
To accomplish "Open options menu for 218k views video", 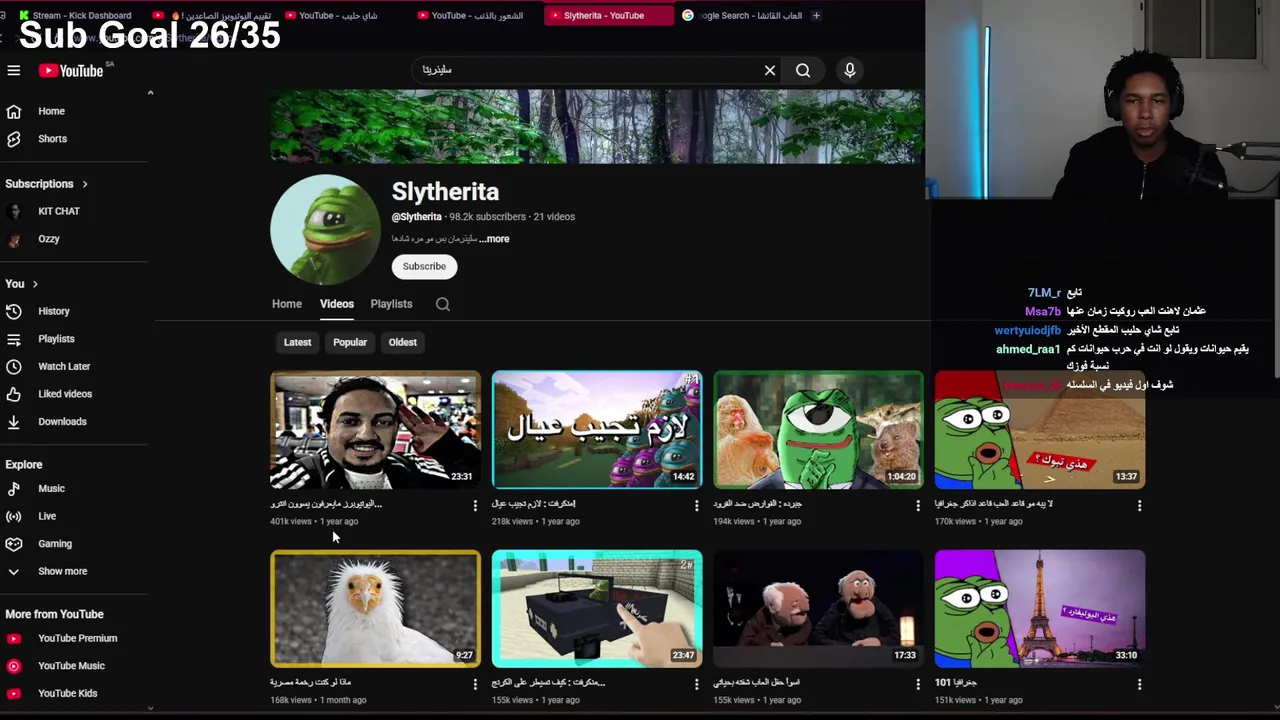I will click(x=697, y=506).
